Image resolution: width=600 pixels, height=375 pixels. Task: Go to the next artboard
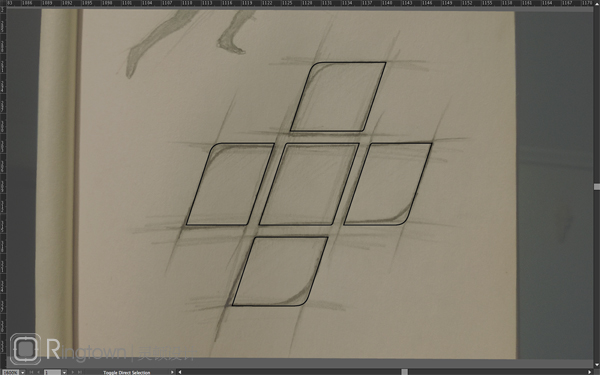[x=73, y=372]
